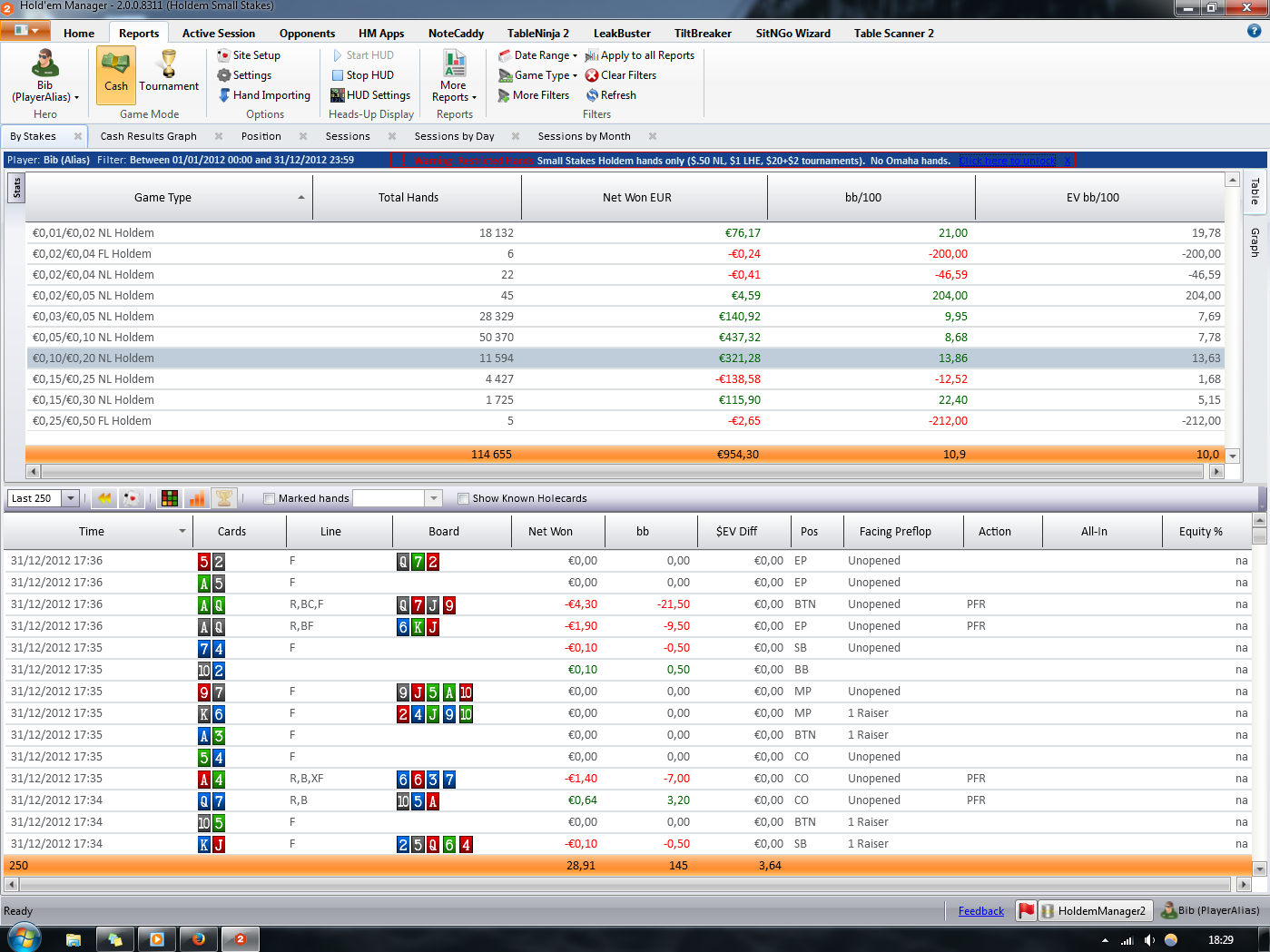The height and width of the screenshot is (952, 1270).
Task: Open the Graph side tab
Action: [1255, 242]
